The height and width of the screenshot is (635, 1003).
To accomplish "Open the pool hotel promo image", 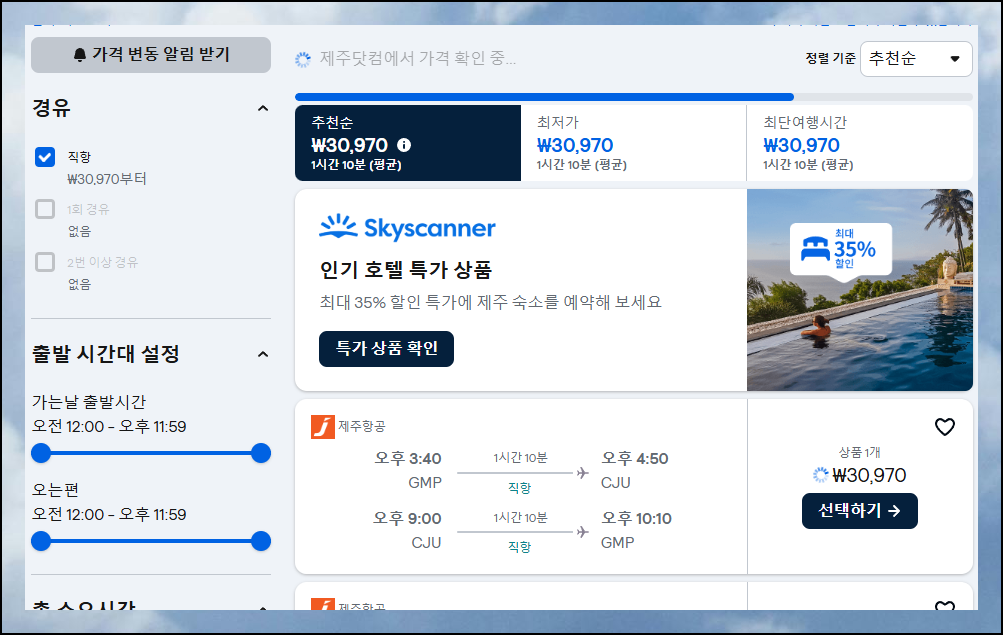I will point(860,290).
